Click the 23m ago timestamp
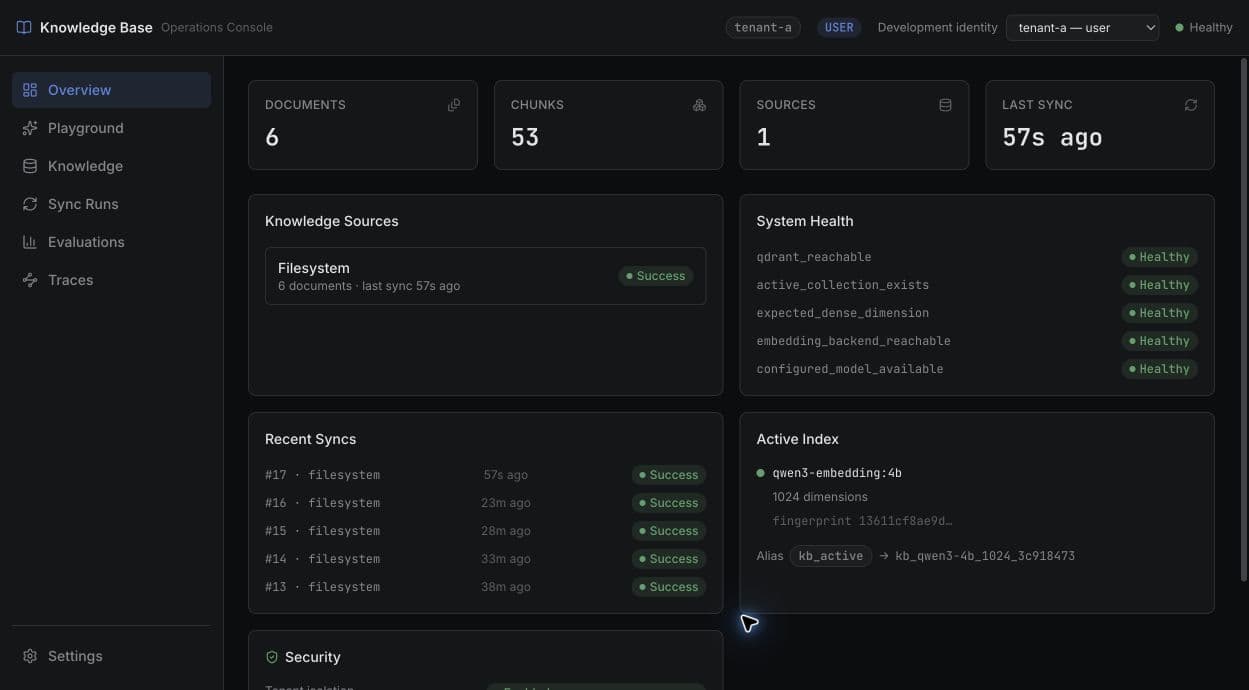 pyautogui.click(x=506, y=503)
